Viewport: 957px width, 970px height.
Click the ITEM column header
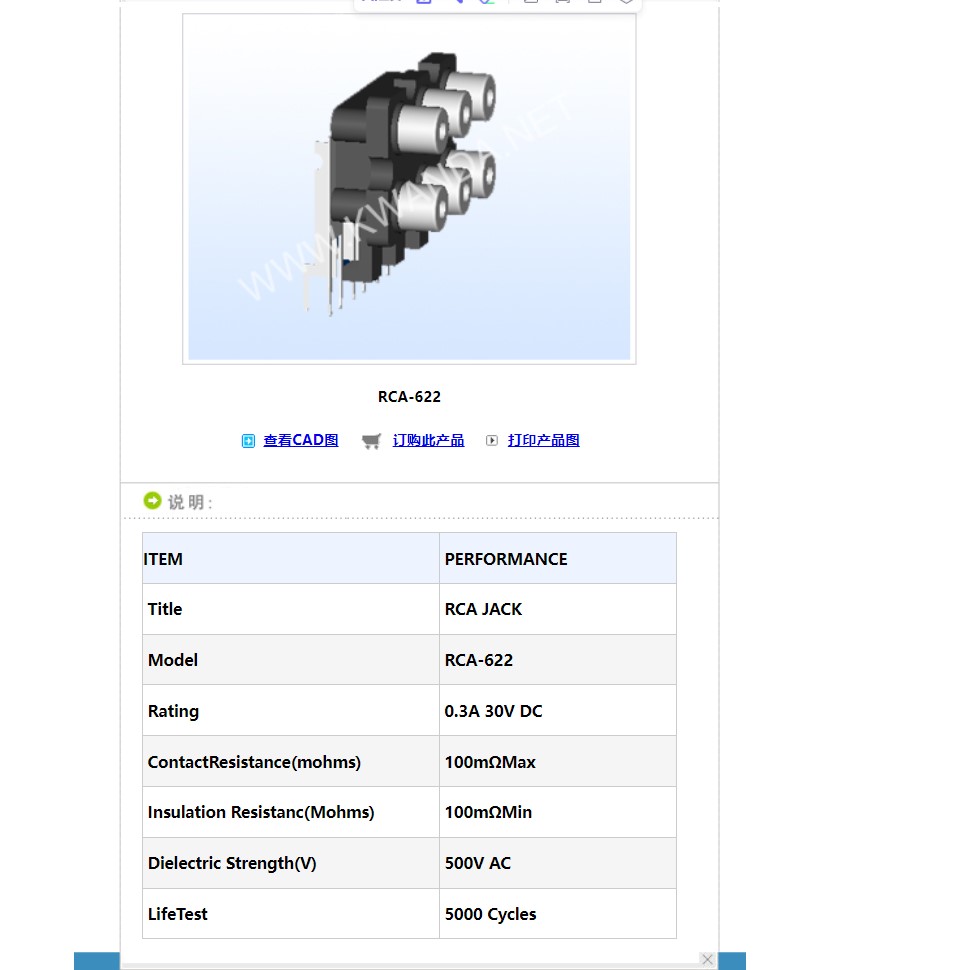point(291,559)
